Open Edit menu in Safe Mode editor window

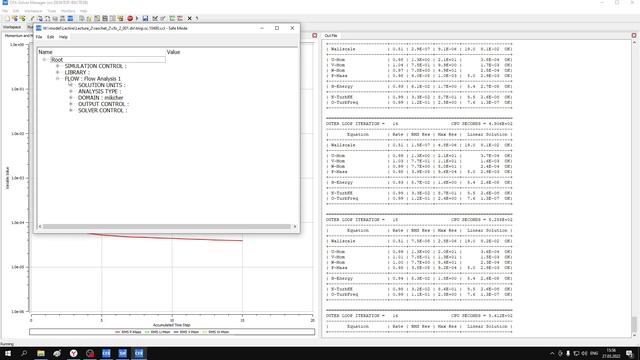point(50,37)
